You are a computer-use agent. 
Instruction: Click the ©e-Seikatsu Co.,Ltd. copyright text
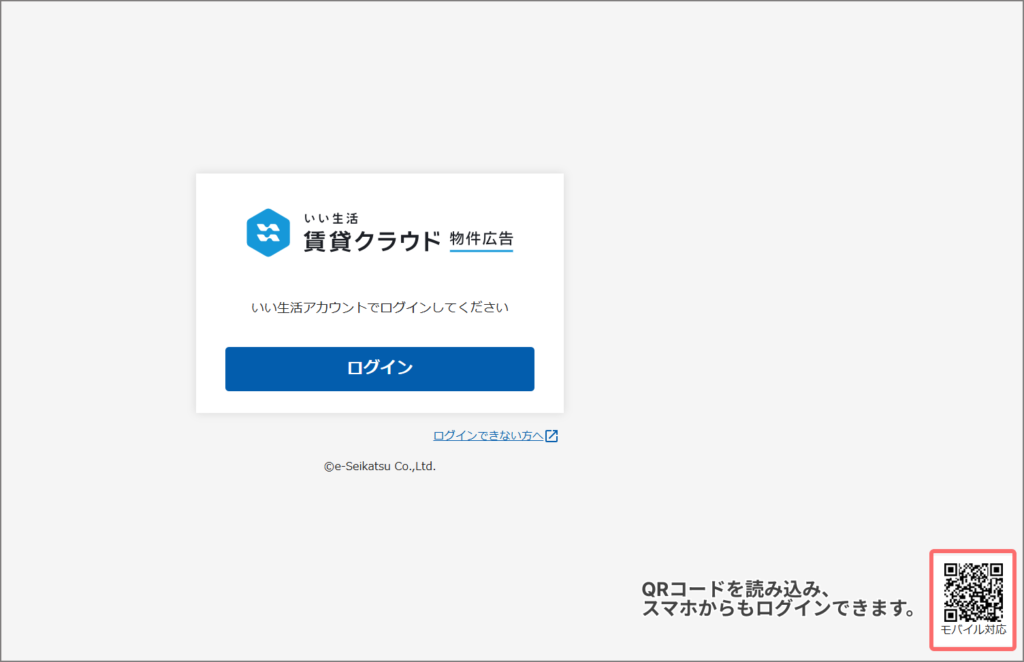[x=379, y=466]
